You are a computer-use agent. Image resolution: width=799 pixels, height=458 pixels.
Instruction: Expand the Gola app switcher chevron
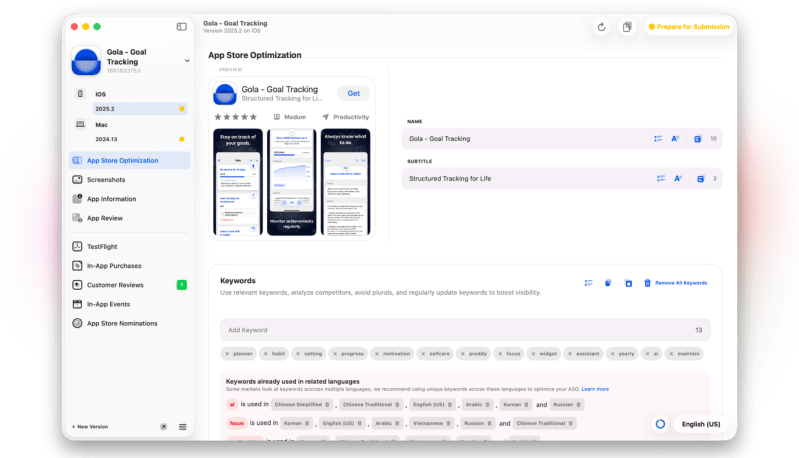pyautogui.click(x=187, y=61)
